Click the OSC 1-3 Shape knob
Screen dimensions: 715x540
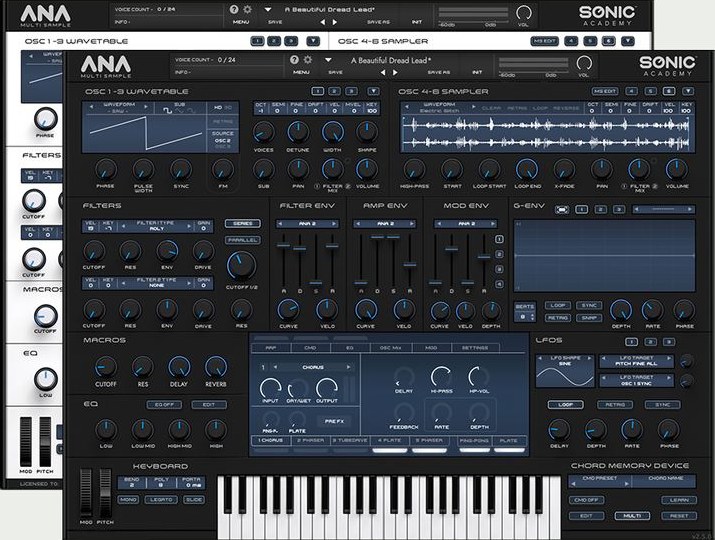(367, 132)
